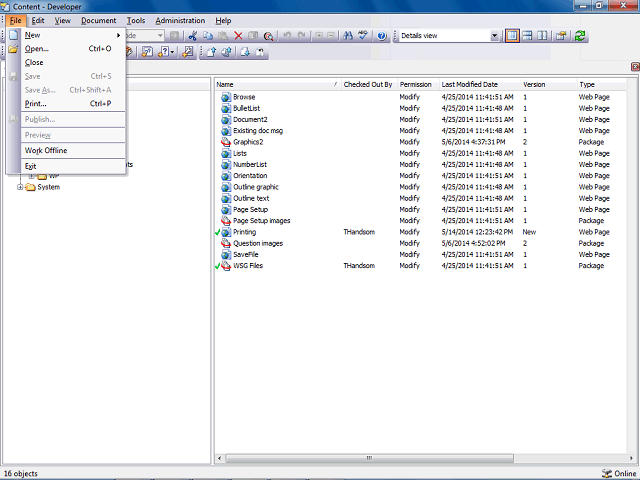Click the Paste clipboard icon in toolbar
Viewport: 640px width, 480px height.
(x=223, y=36)
